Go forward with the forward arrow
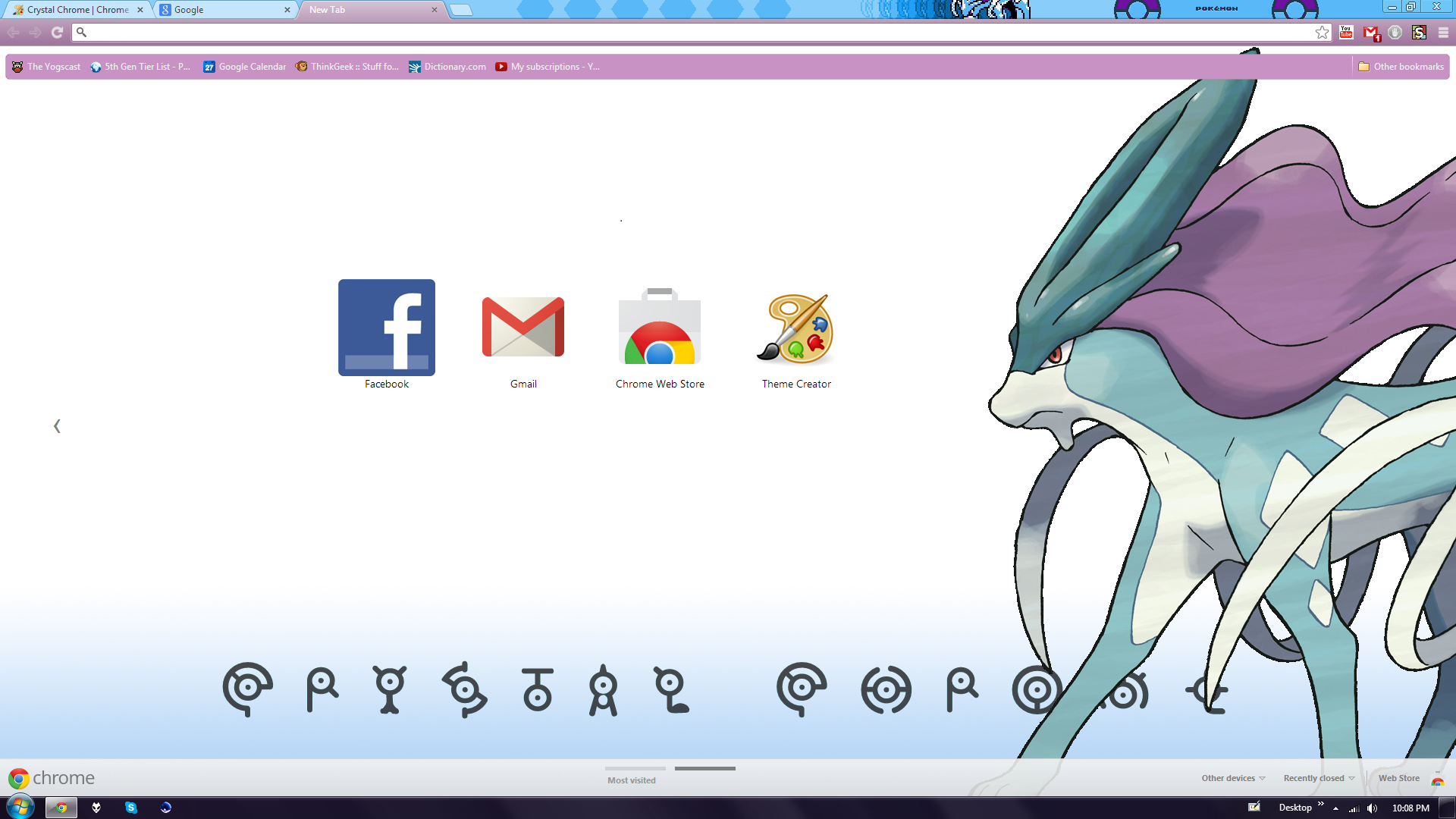The image size is (1456, 819). coord(36,32)
